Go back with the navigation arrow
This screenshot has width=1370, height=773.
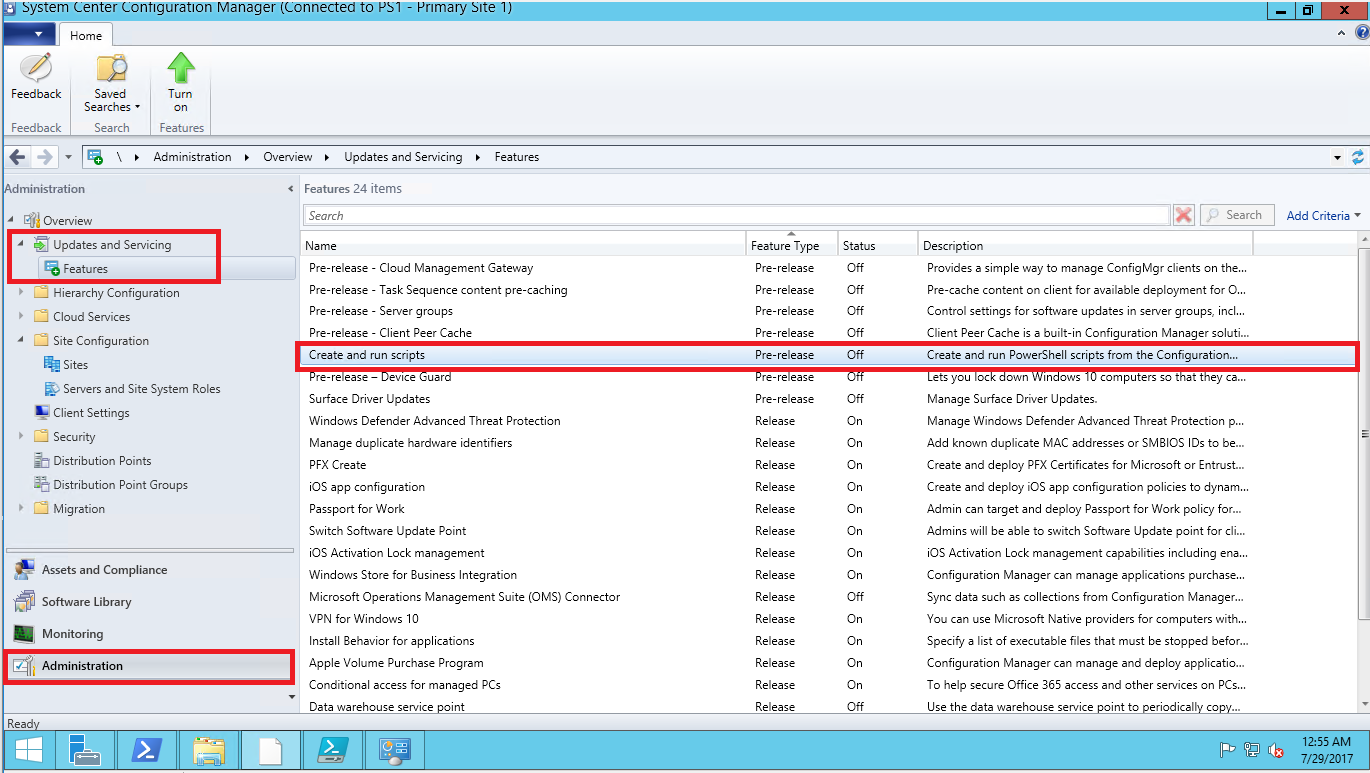coord(17,157)
